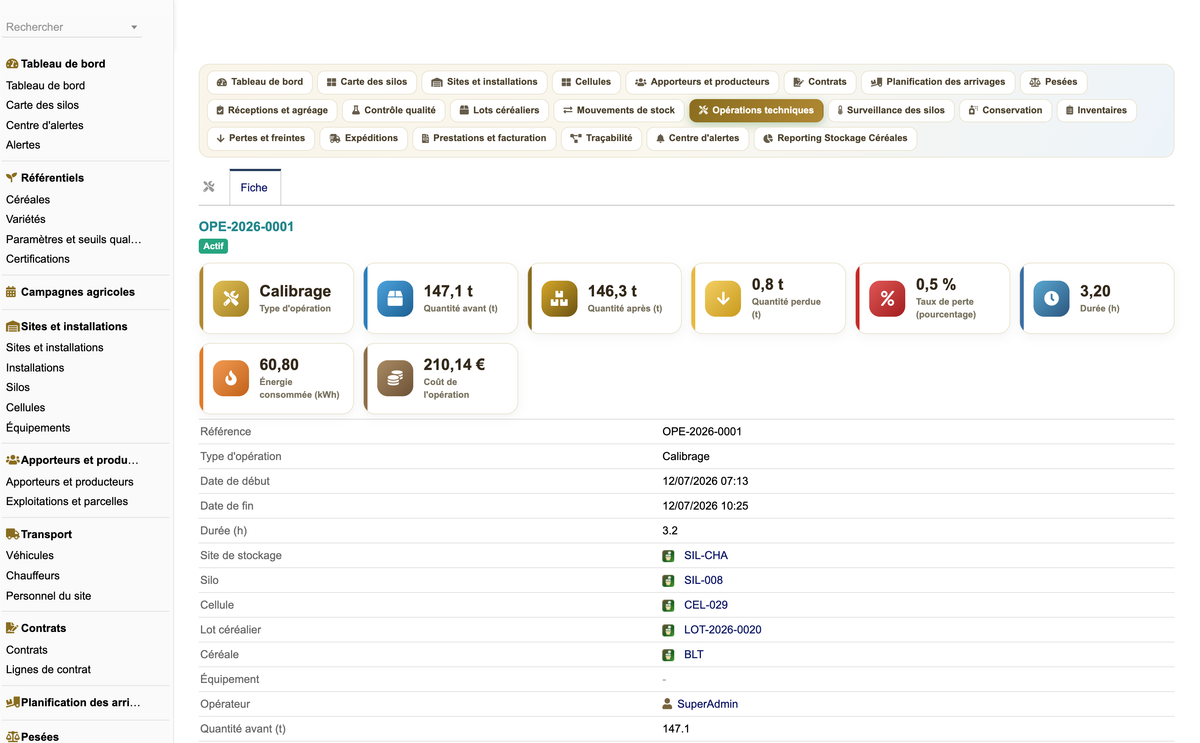Open the LOT-2026-0020 lot link
Viewport: 1200px width, 743px height.
click(723, 631)
